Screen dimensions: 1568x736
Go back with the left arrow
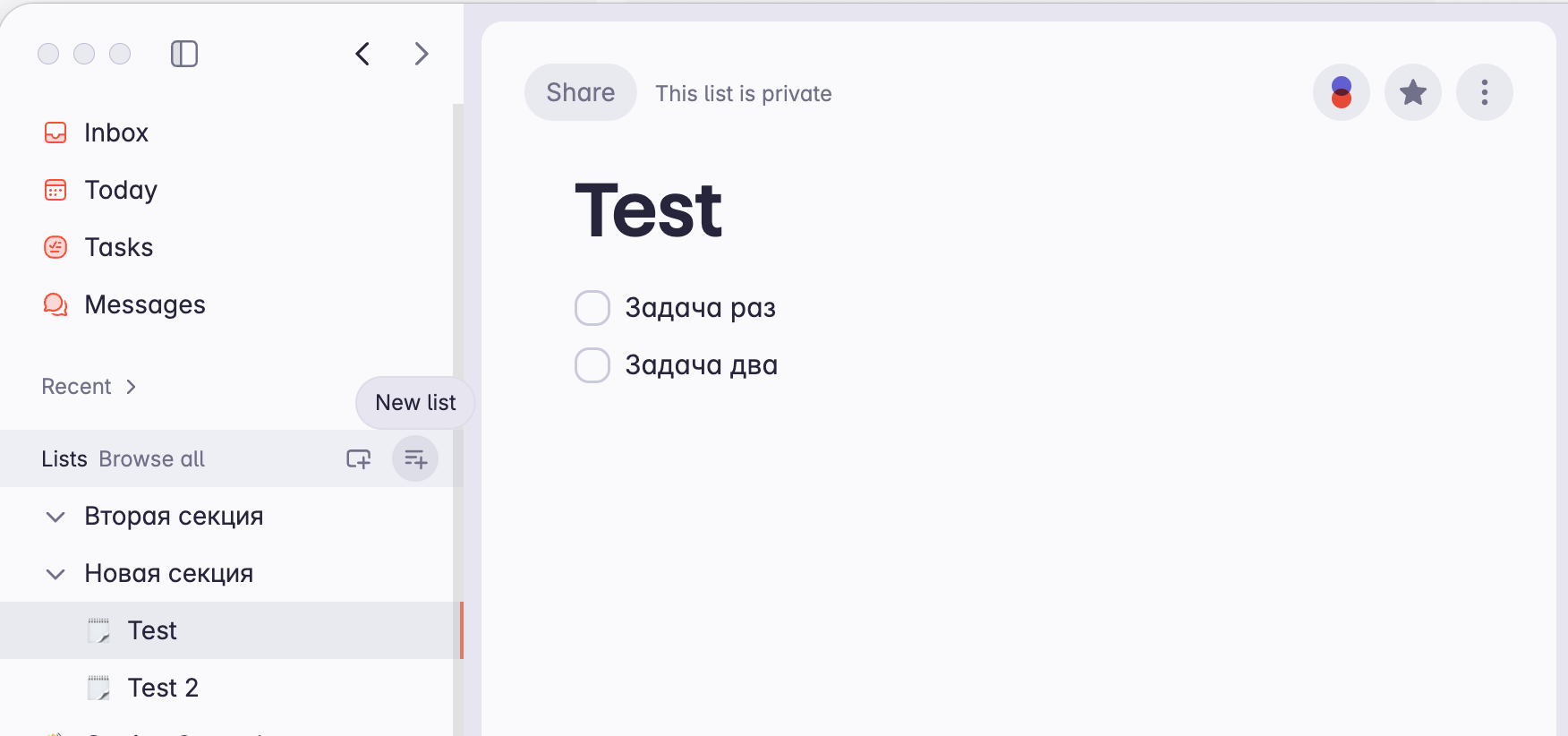click(x=362, y=54)
